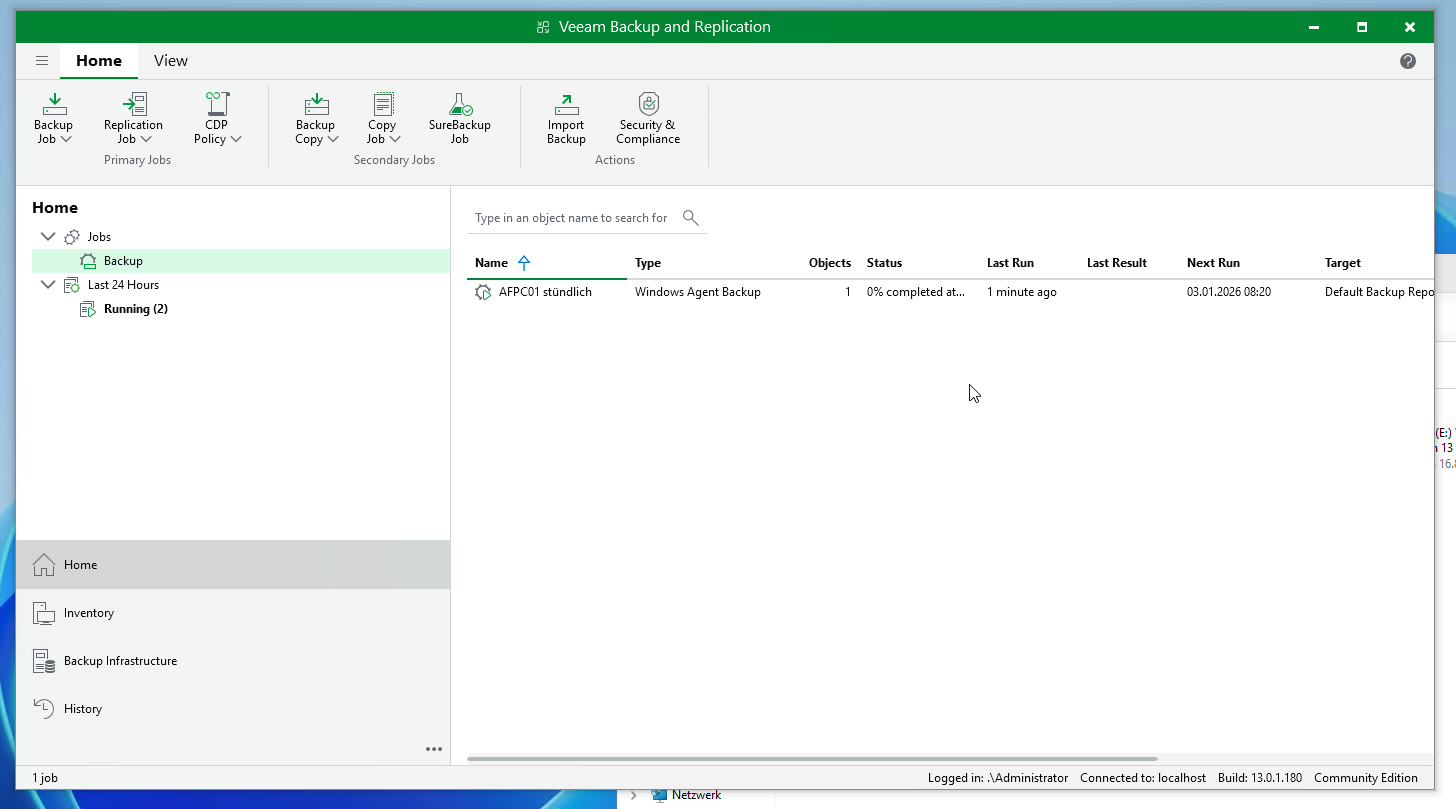This screenshot has width=1456, height=809.
Task: Click the Backup Copy ribbon icon
Action: [316, 105]
